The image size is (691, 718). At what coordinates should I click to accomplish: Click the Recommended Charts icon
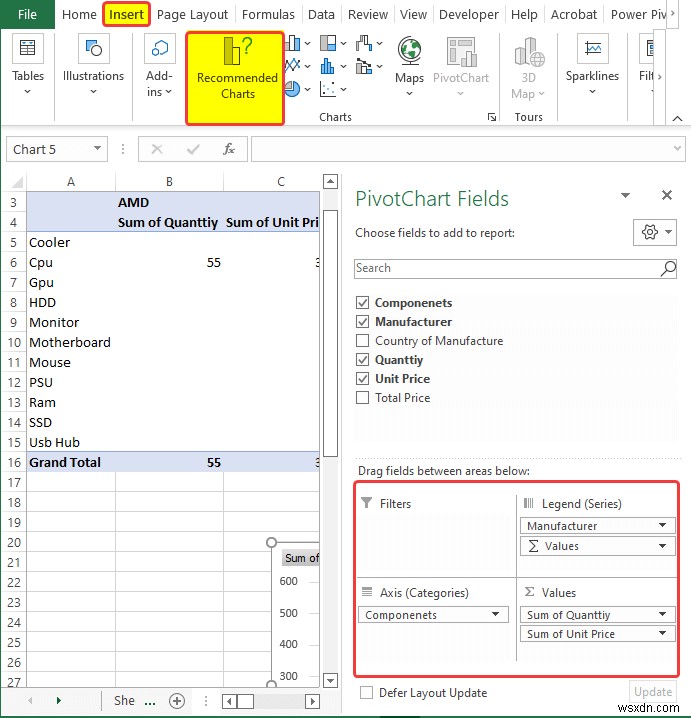[x=236, y=51]
